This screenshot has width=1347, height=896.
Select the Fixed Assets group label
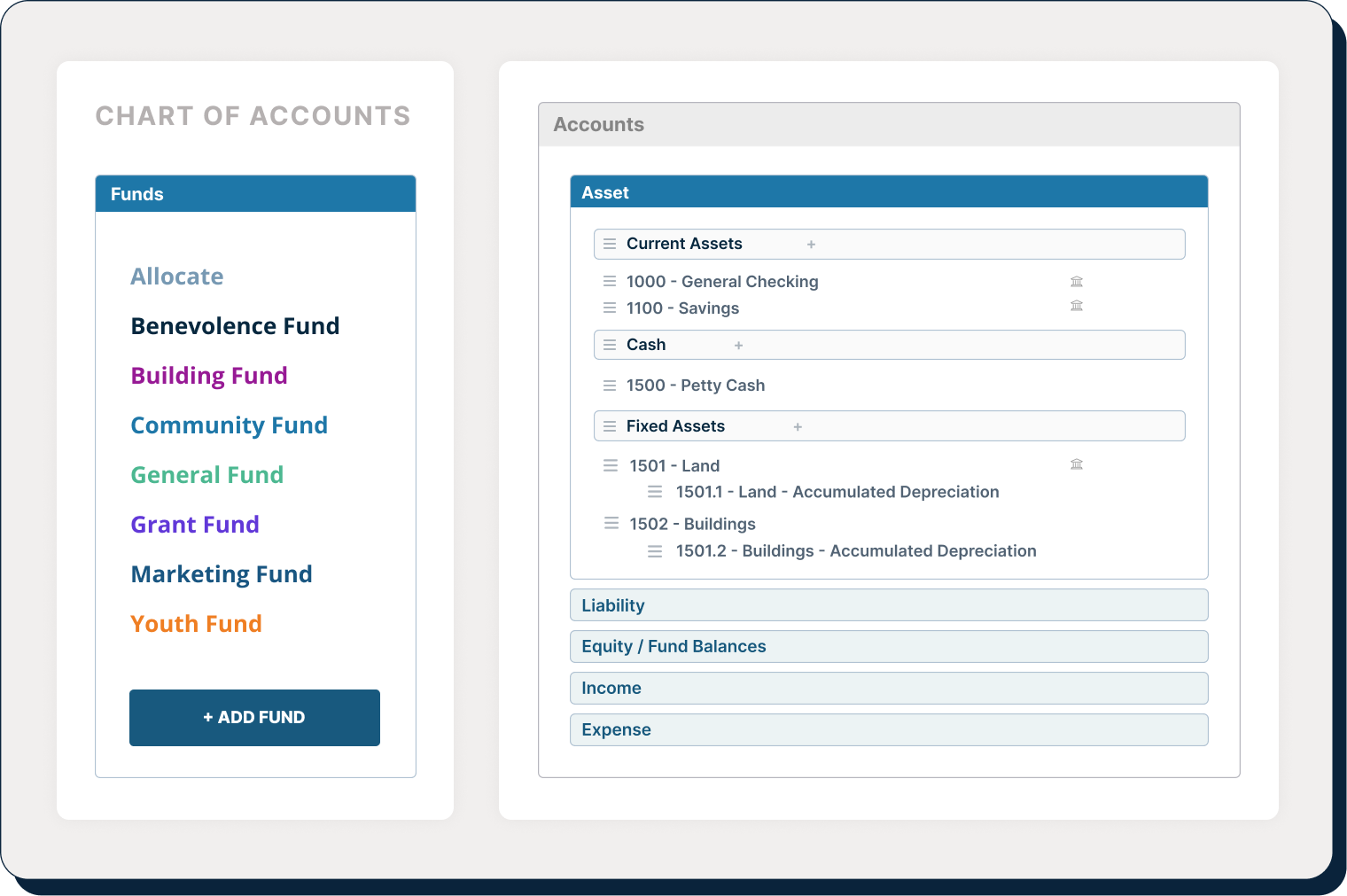[675, 426]
